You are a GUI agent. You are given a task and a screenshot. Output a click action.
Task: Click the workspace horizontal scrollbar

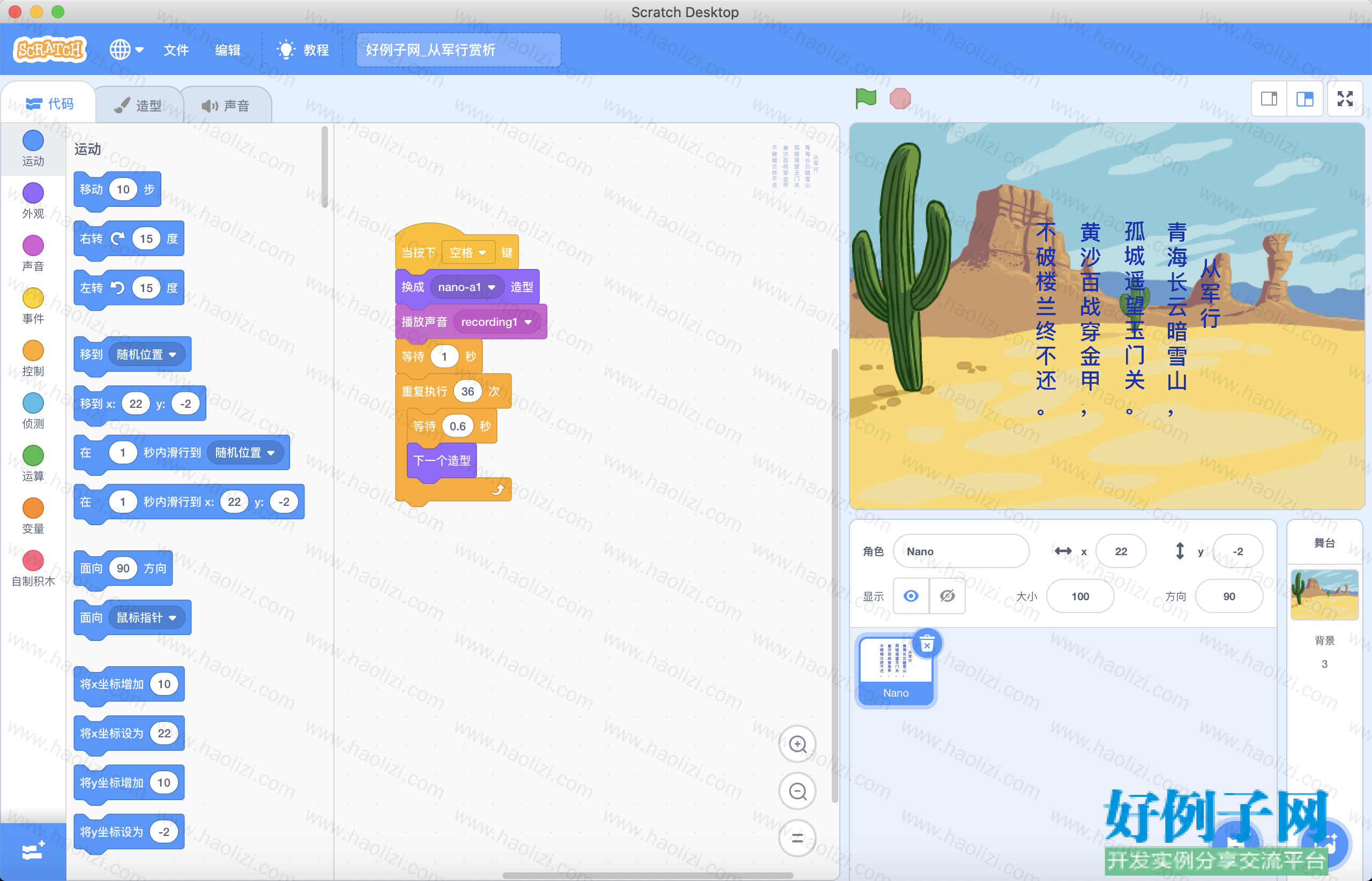pyautogui.click(x=647, y=875)
